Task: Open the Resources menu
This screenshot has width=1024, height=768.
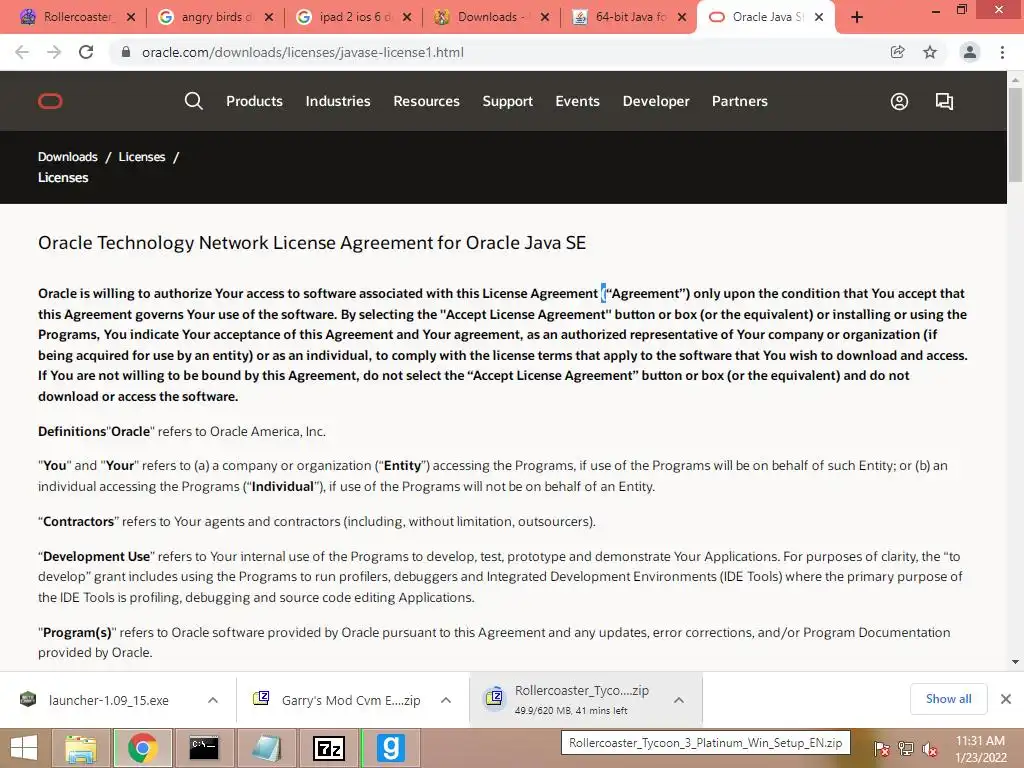Action: (x=426, y=101)
